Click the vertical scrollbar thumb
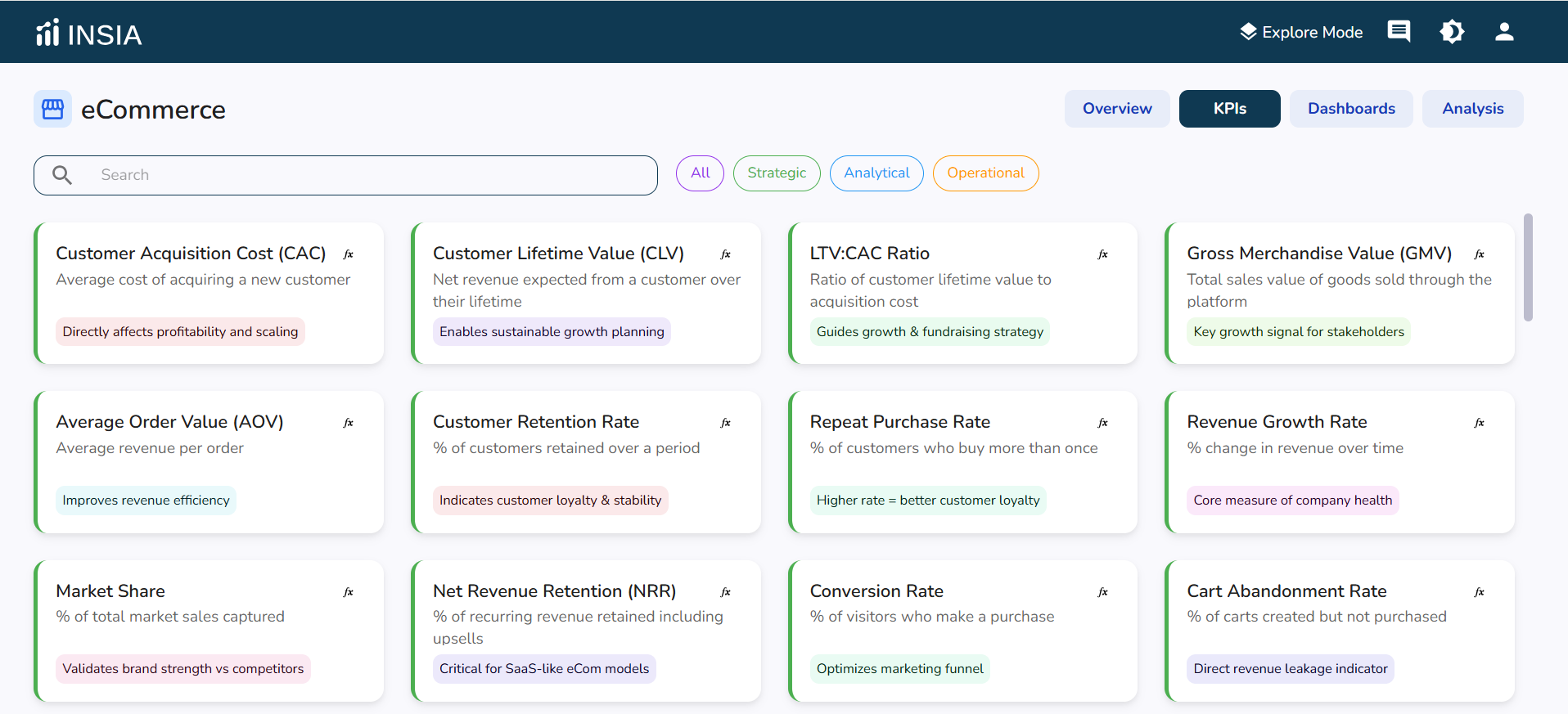Image resolution: width=1568 pixels, height=714 pixels. click(1528, 267)
